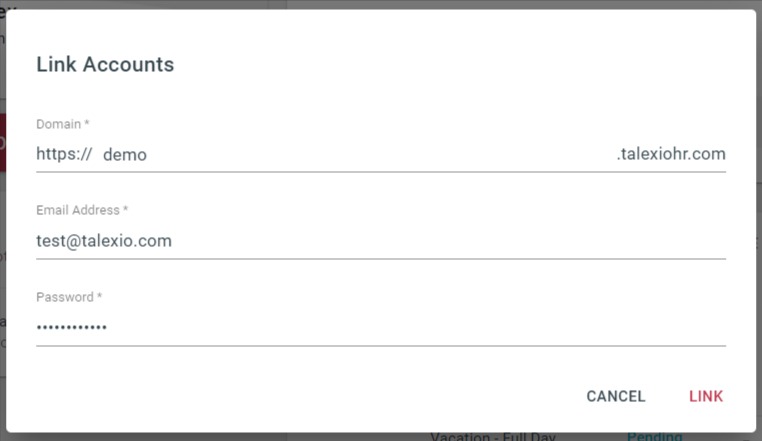Click the "Password *" label

pyautogui.click(x=69, y=297)
